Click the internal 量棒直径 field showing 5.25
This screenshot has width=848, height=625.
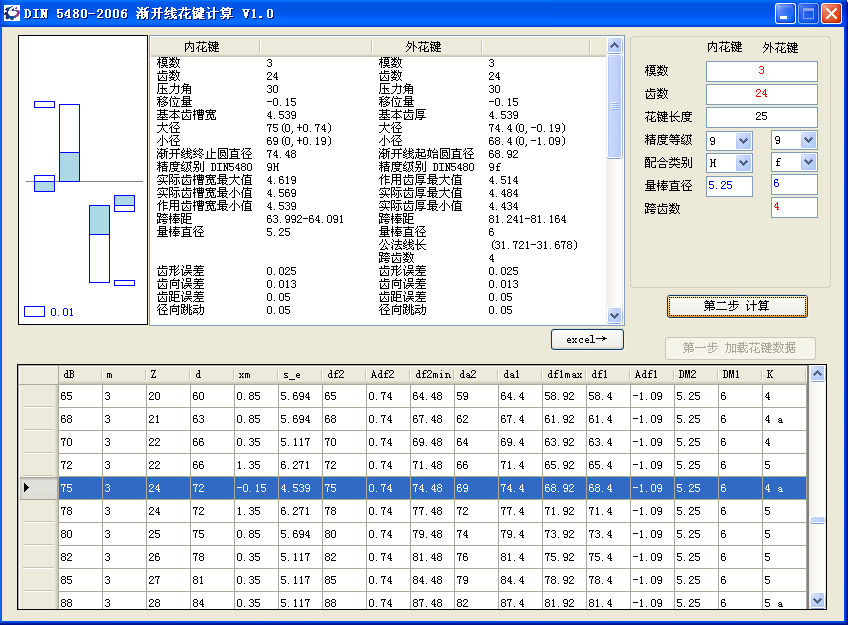[729, 186]
